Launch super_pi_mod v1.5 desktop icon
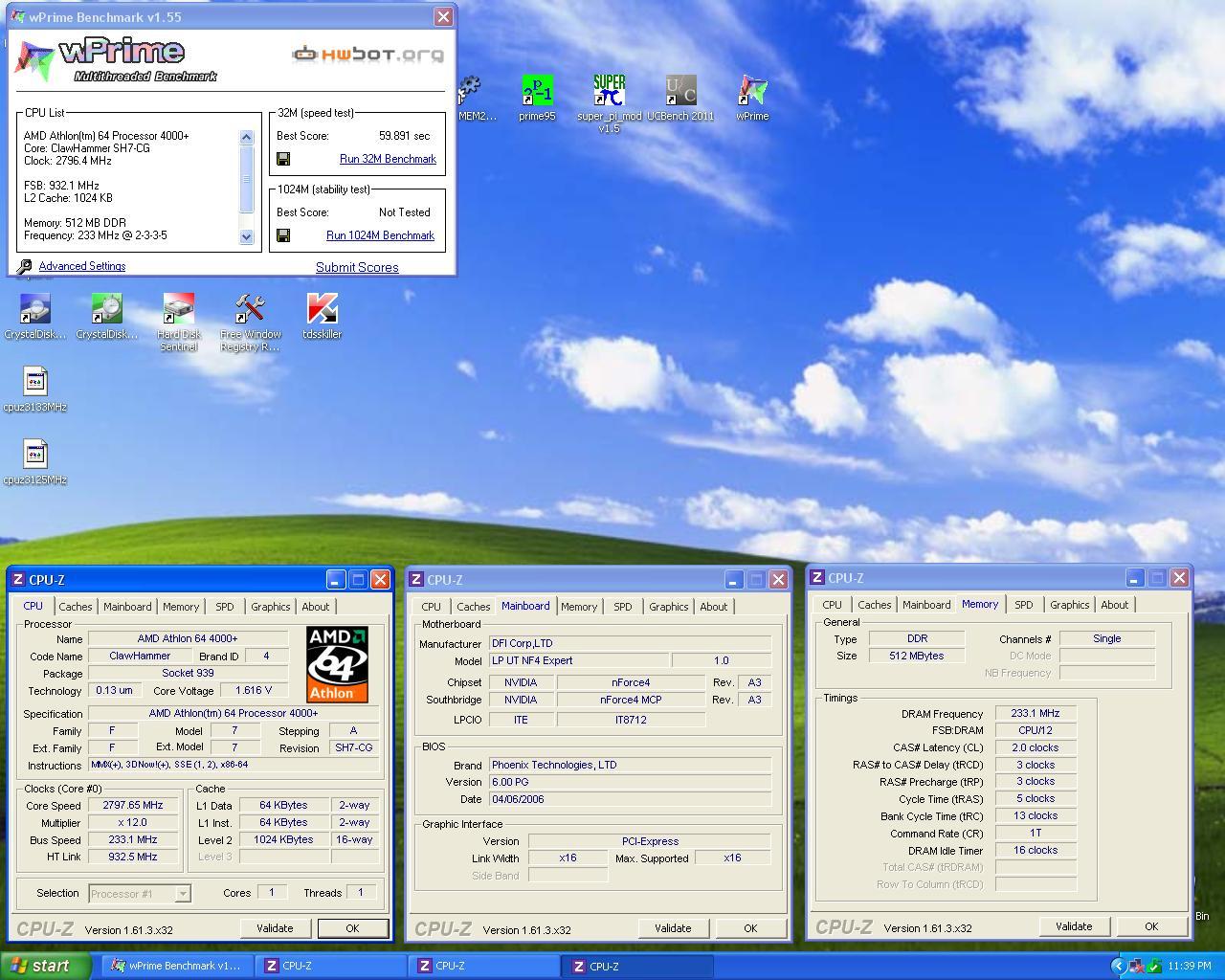This screenshot has width=1225, height=980. (609, 91)
